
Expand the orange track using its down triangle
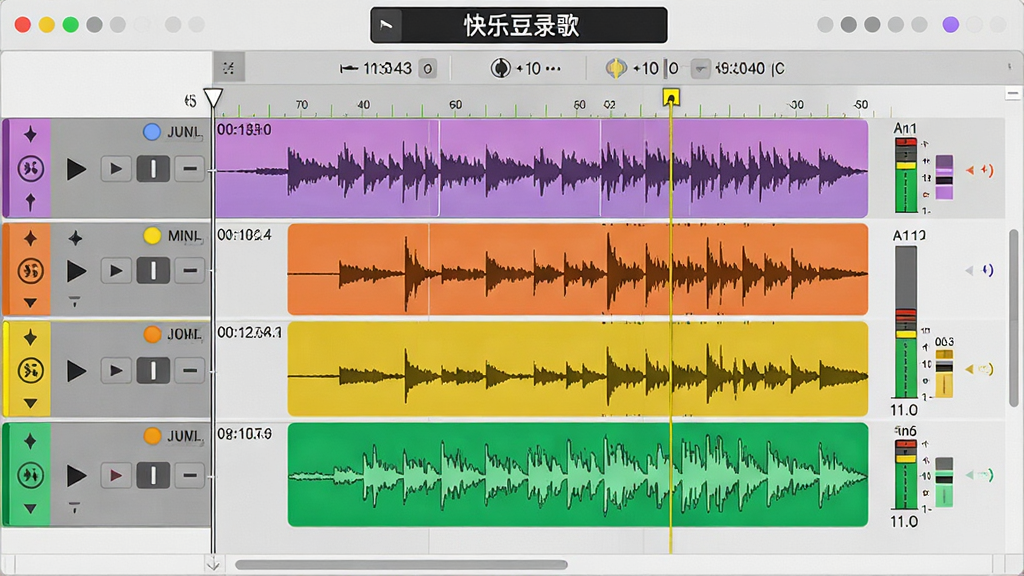coord(30,302)
